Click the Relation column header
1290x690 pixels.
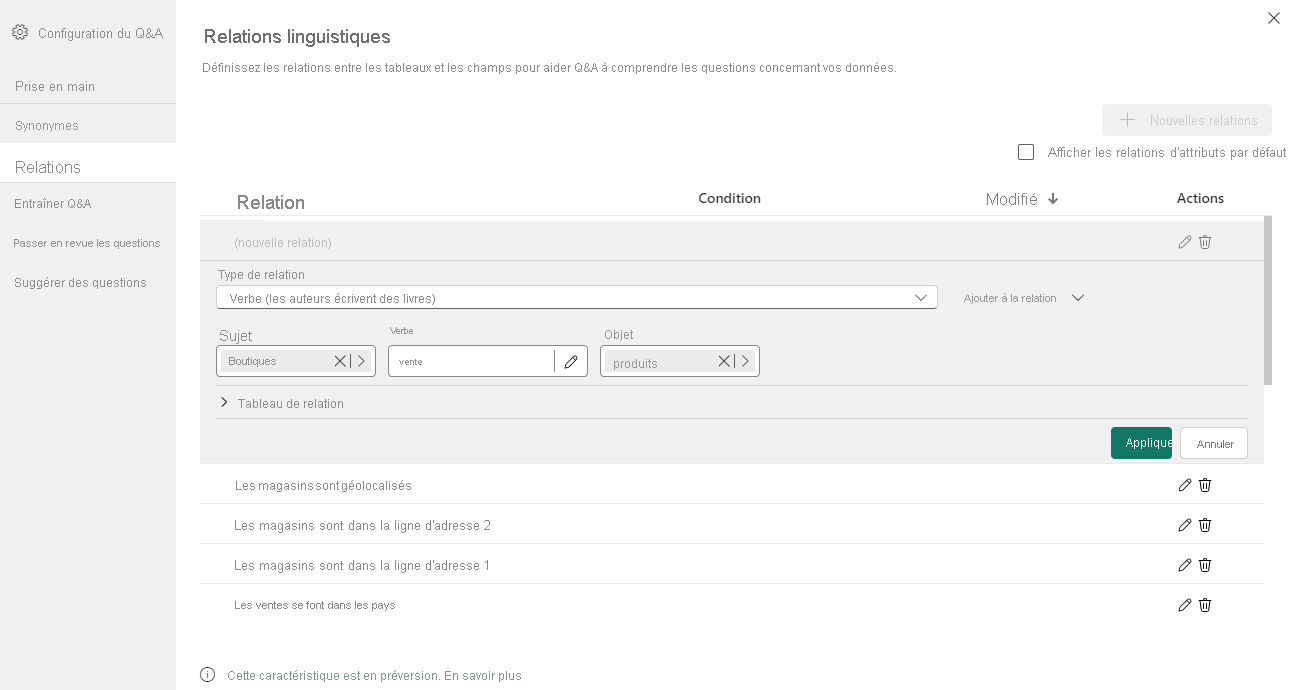[x=271, y=203]
